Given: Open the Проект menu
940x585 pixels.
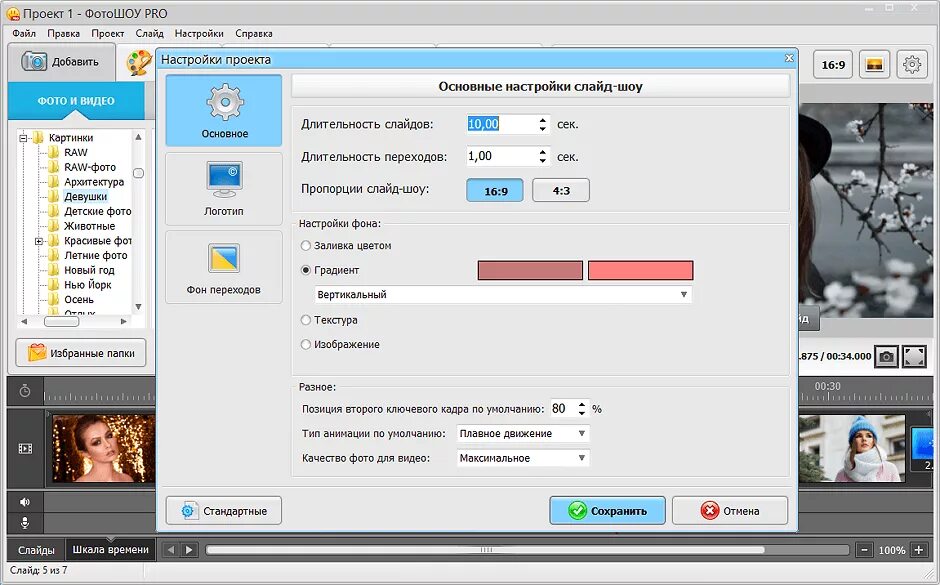Looking at the screenshot, I should click(x=108, y=34).
